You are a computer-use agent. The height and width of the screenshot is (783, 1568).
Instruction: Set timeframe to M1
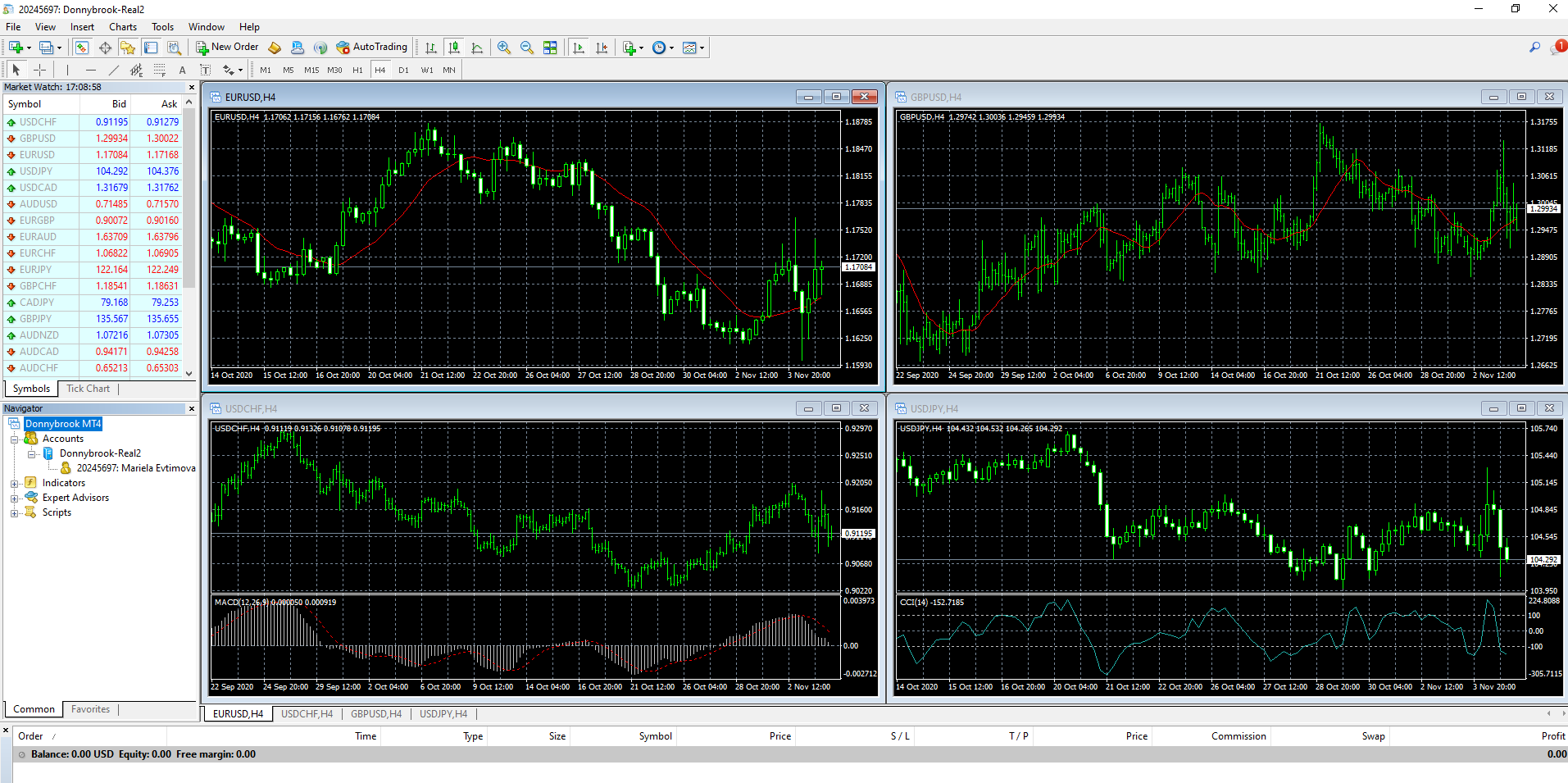tap(266, 70)
